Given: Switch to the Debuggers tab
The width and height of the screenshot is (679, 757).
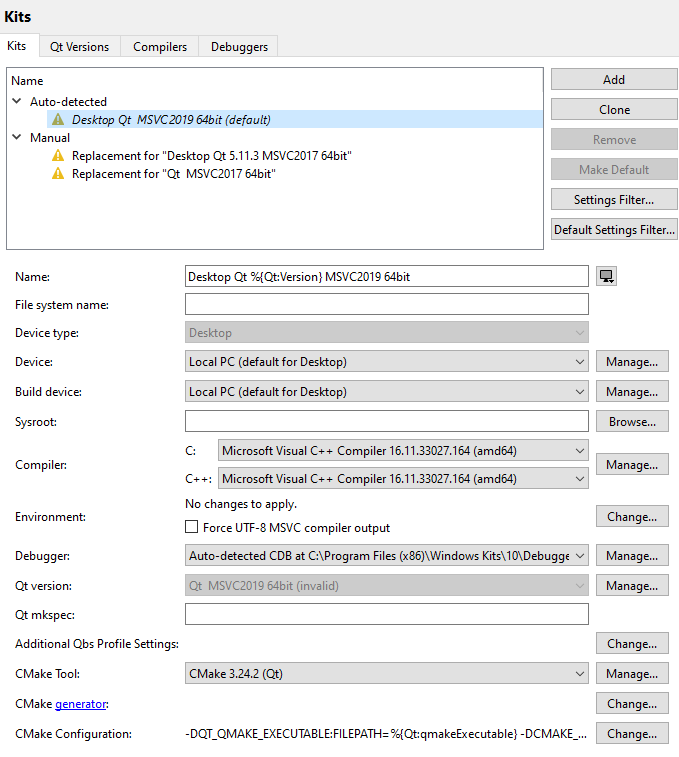Looking at the screenshot, I should point(239,47).
